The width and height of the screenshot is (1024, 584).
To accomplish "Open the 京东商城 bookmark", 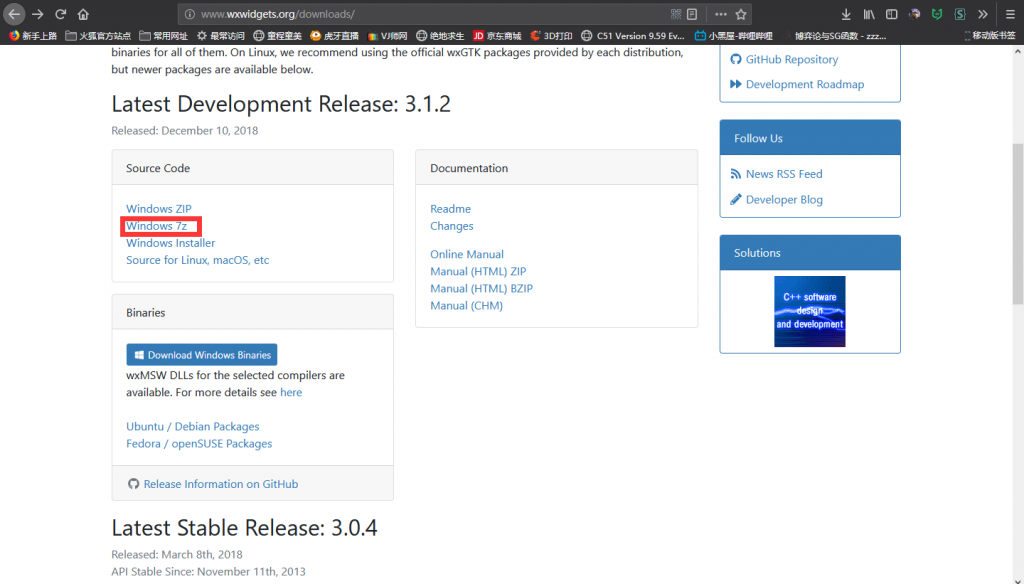I will point(497,36).
